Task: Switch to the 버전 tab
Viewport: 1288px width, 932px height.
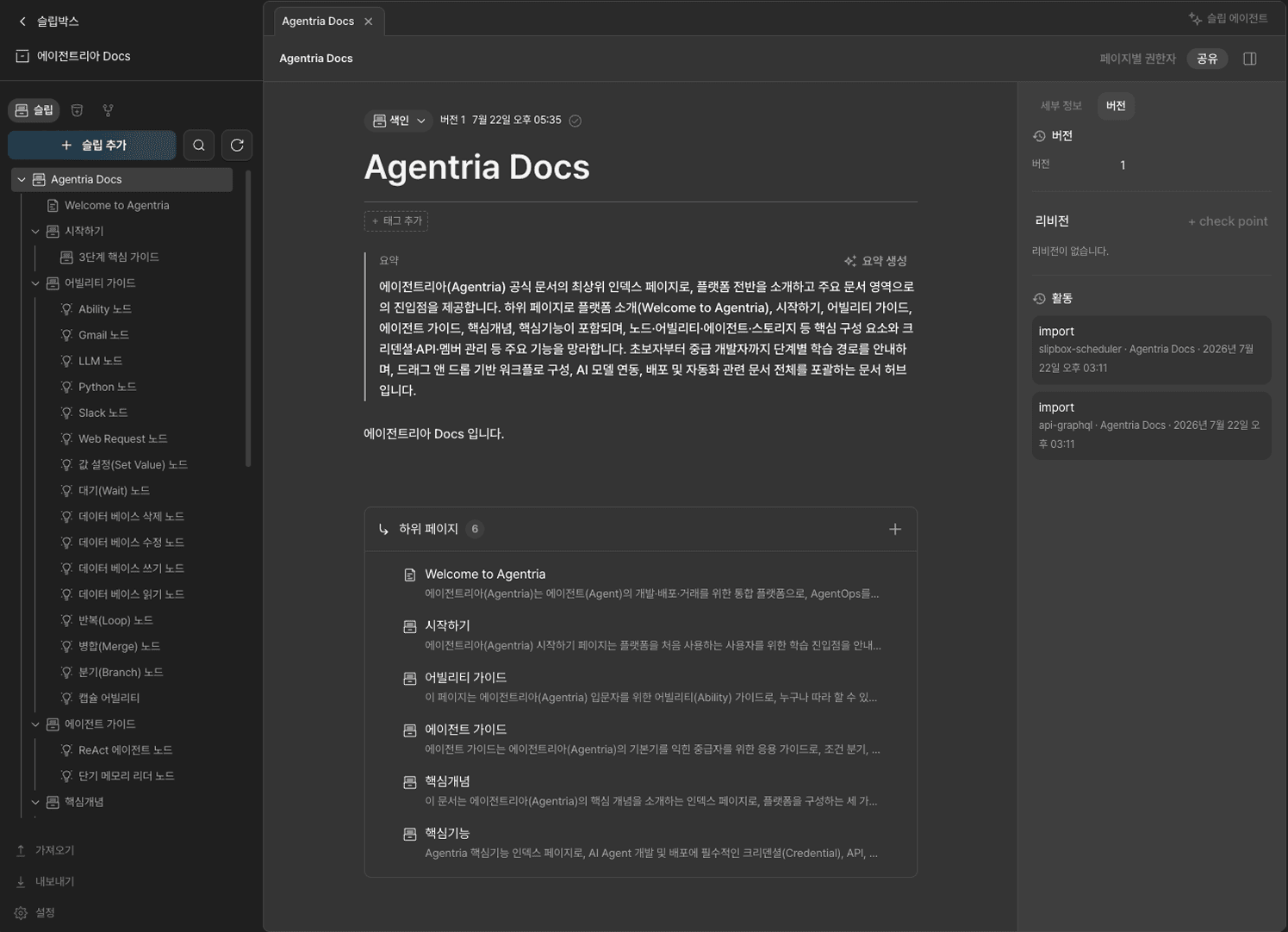Action: (1116, 106)
